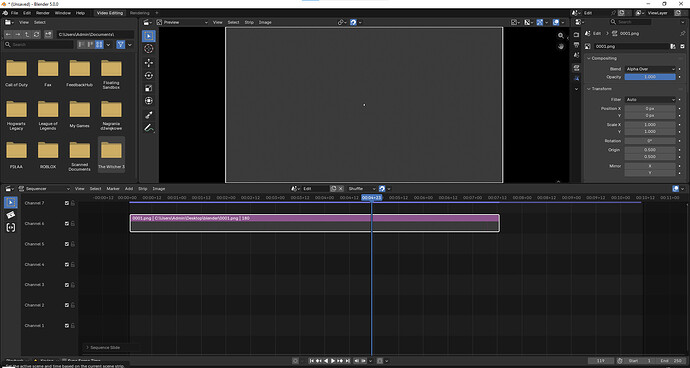Select the sequencer Slip tool icon

tap(11, 228)
